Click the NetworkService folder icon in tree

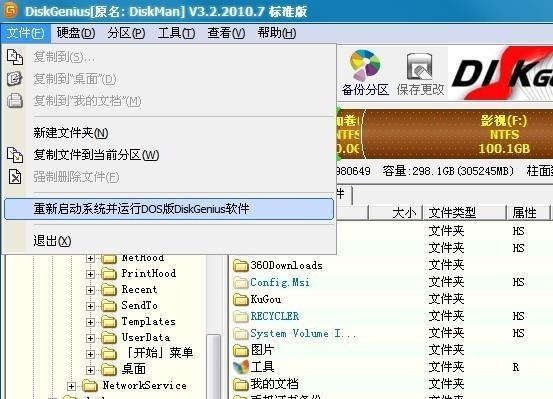(x=90, y=386)
